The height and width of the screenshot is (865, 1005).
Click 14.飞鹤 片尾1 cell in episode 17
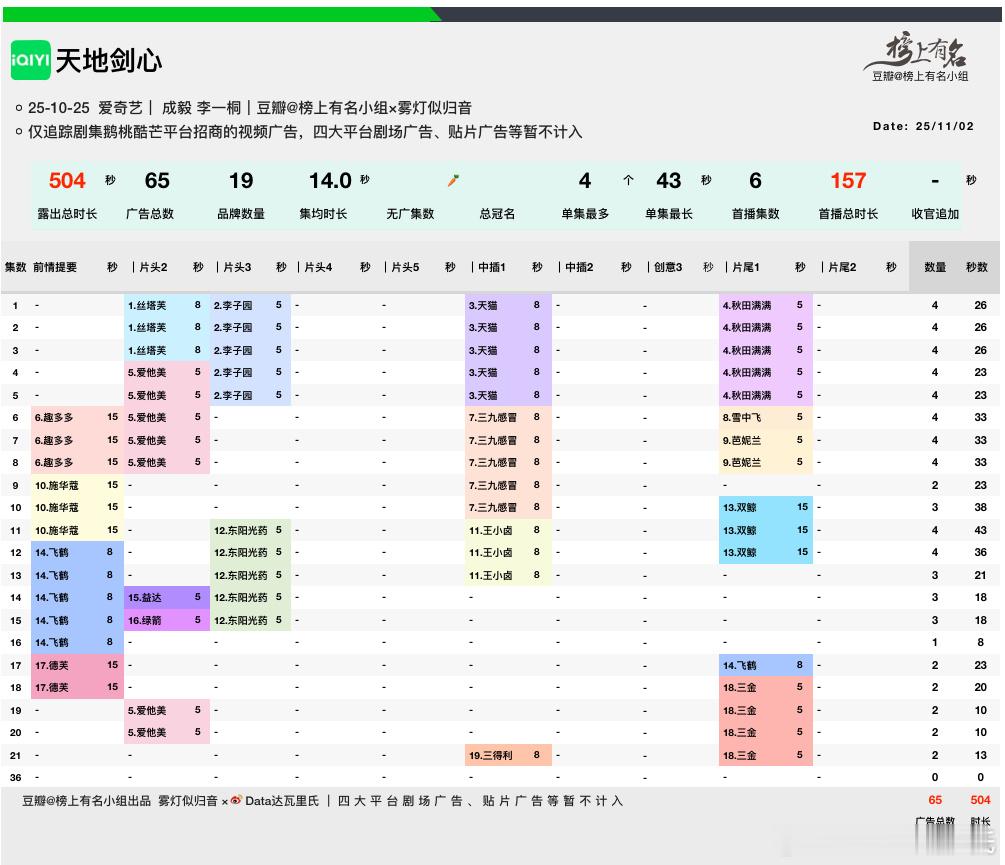(x=765, y=666)
